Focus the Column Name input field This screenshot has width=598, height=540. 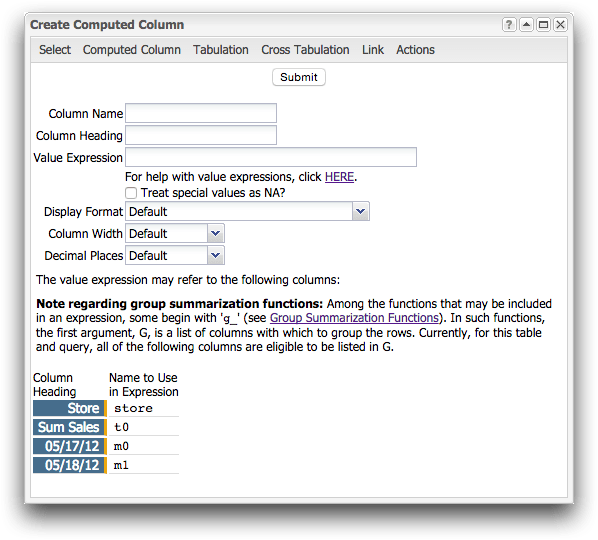tap(201, 113)
